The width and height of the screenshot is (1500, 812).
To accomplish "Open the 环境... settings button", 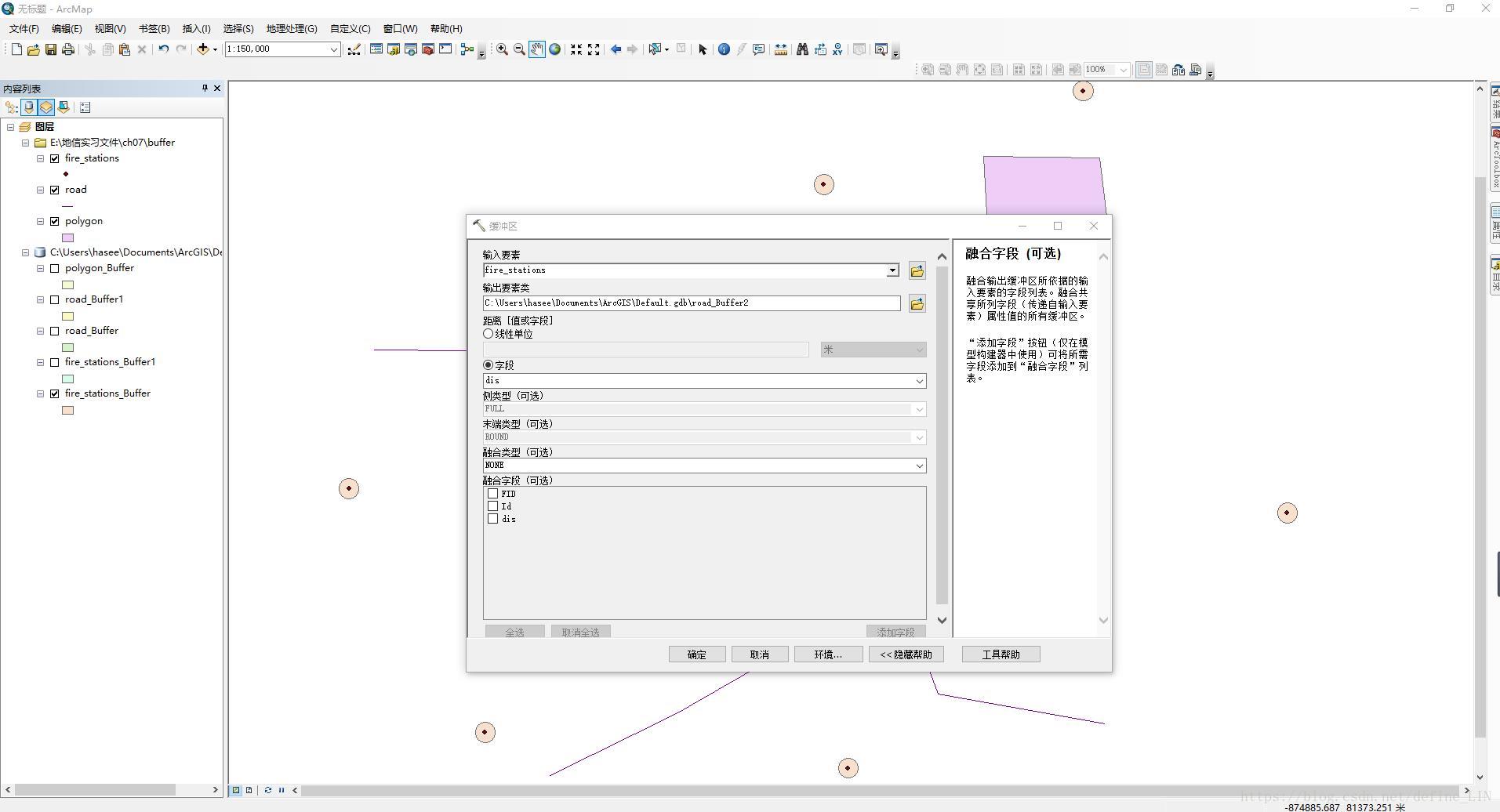I will (828, 654).
